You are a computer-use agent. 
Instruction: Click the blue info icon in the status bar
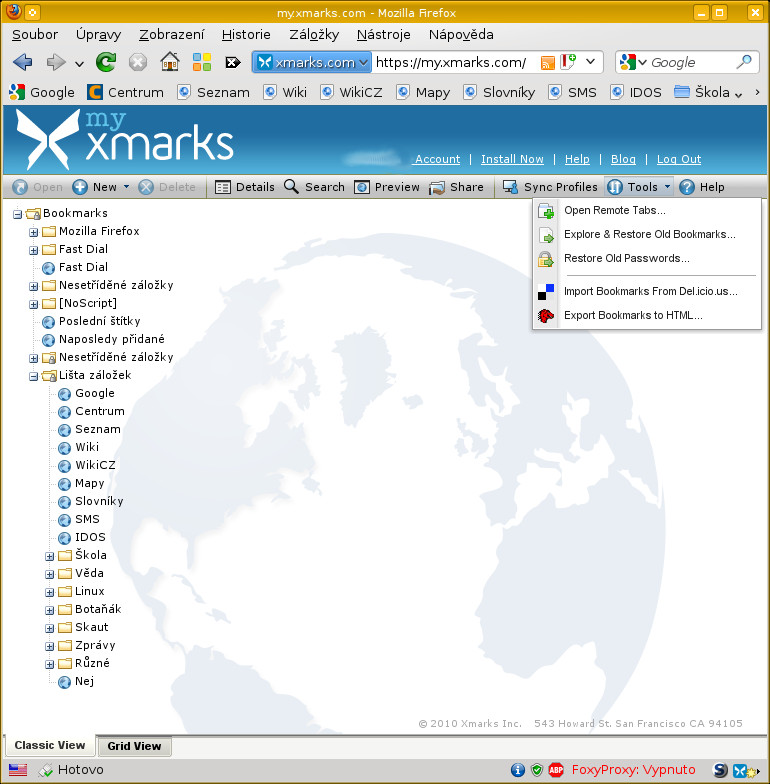[x=518, y=770]
